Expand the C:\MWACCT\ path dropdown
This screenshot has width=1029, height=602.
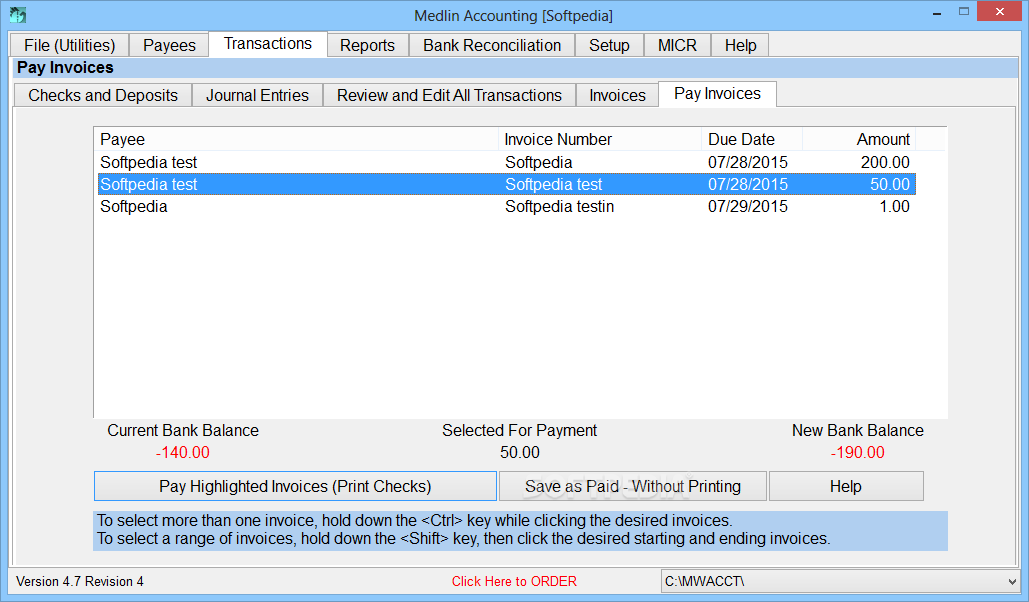(x=1011, y=582)
